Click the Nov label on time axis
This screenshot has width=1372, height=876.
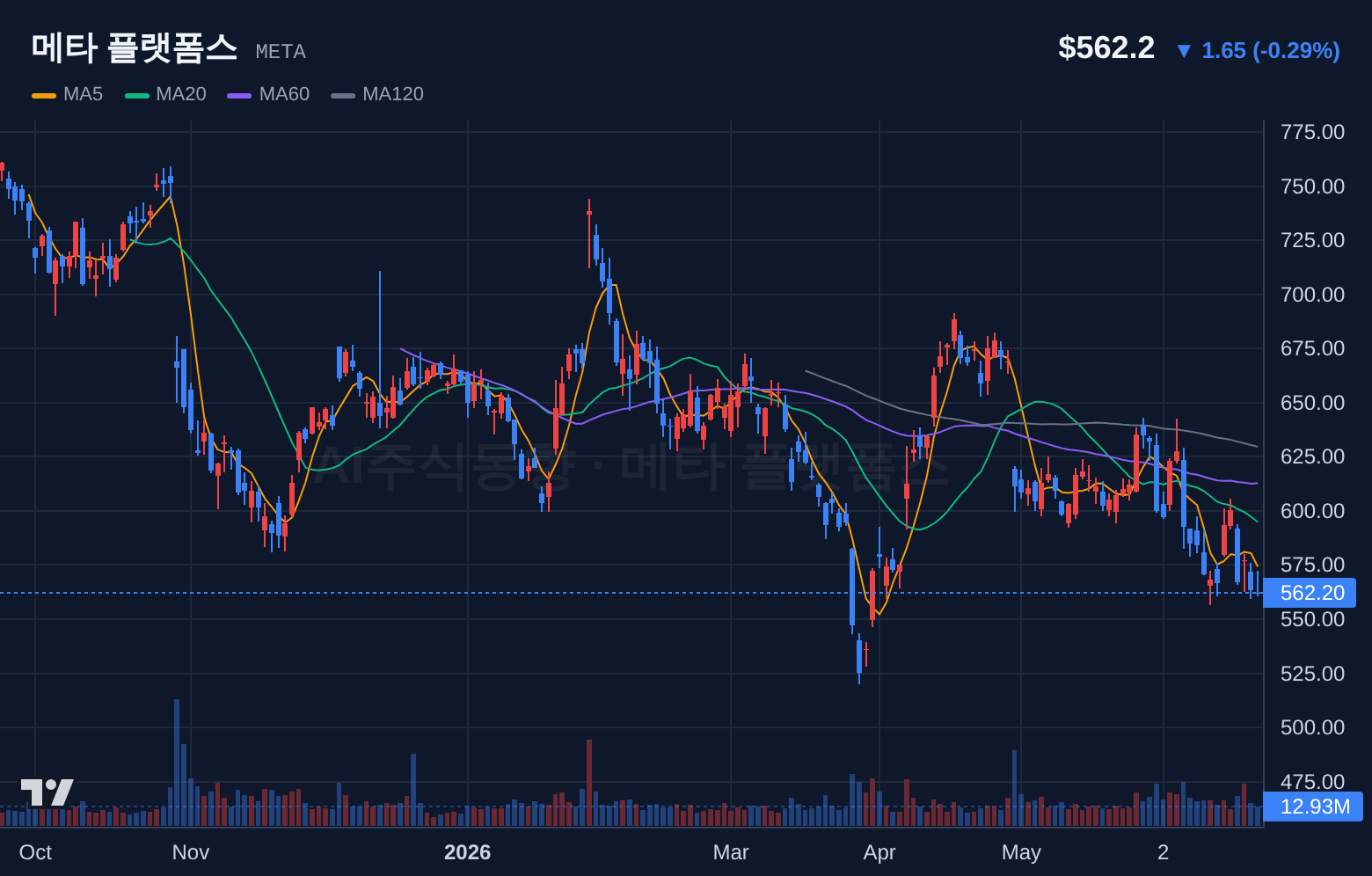[x=191, y=852]
